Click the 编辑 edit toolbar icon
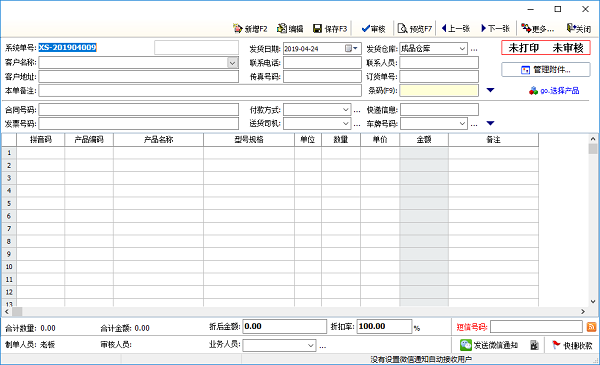 click(x=290, y=29)
